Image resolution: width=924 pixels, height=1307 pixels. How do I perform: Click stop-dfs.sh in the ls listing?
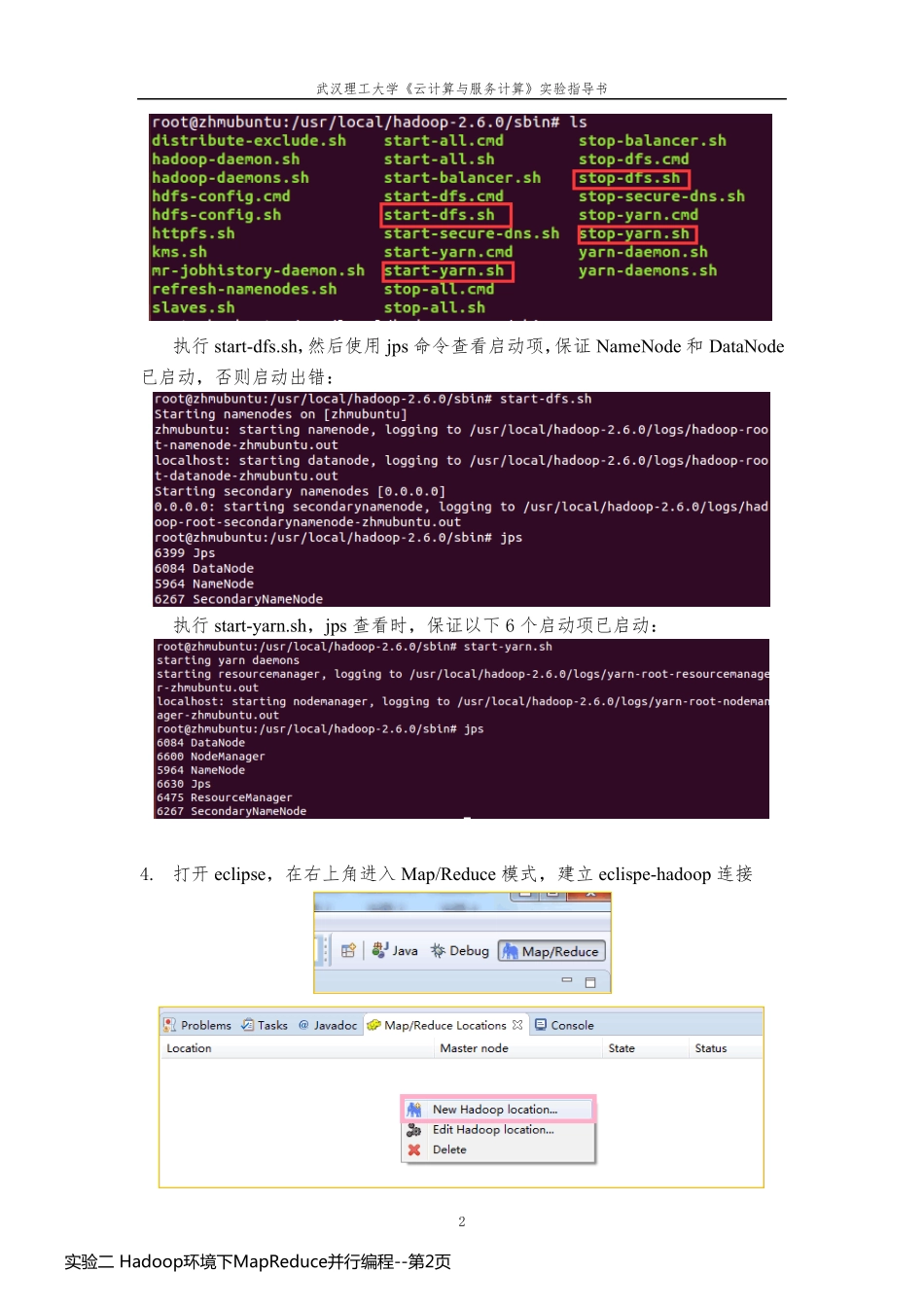tap(630, 178)
